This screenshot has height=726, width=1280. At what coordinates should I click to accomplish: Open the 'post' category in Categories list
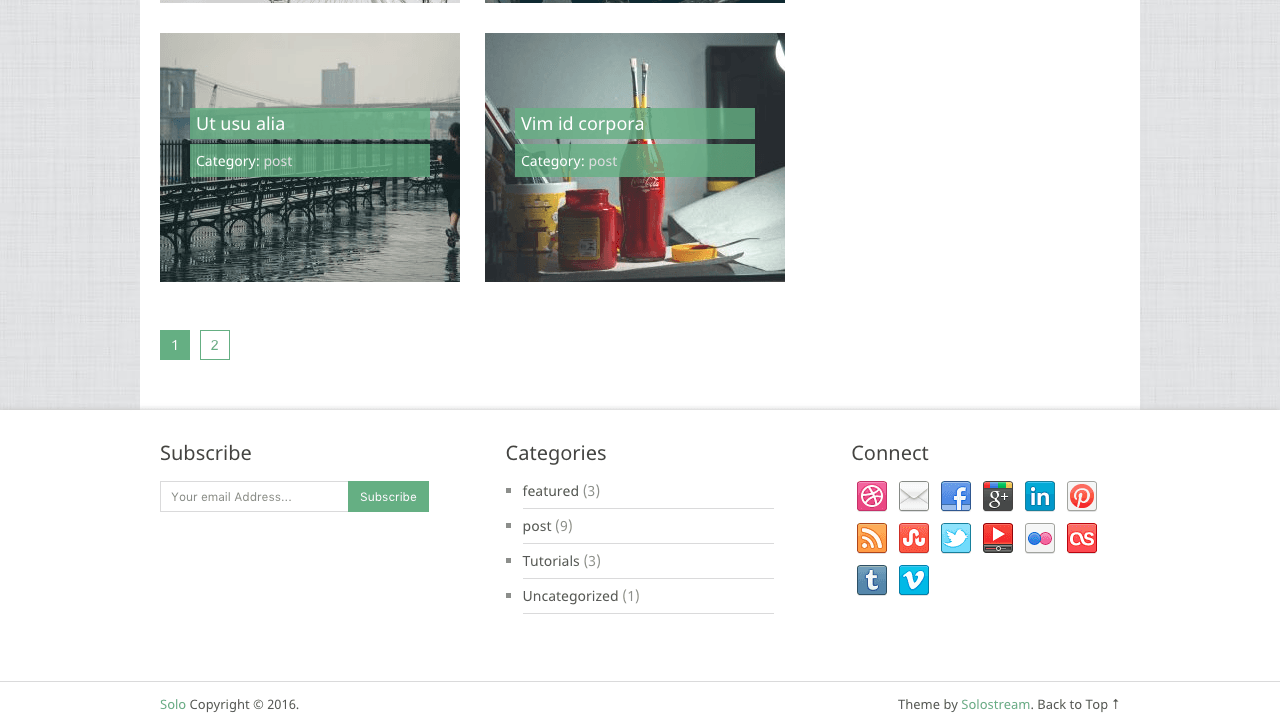pyautogui.click(x=537, y=526)
